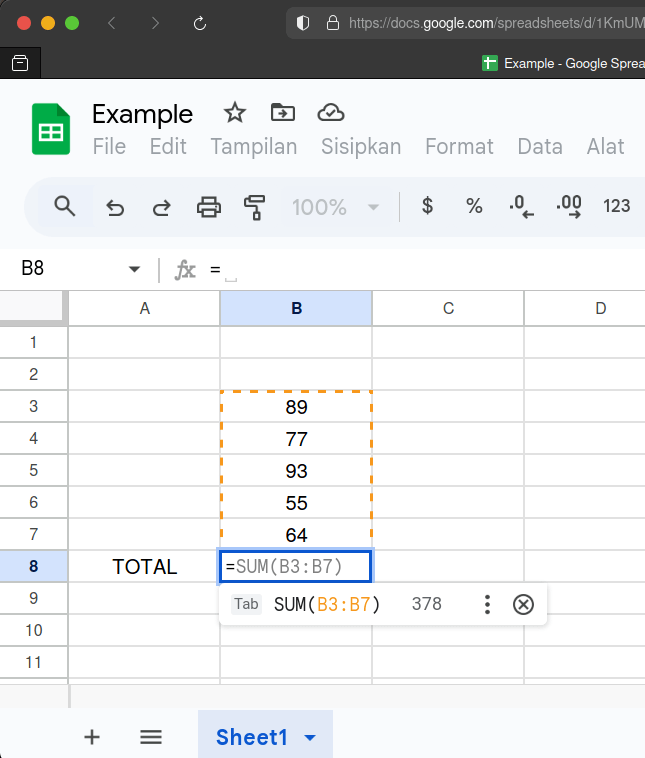Select column B header
645x758 pixels.
coord(296,308)
